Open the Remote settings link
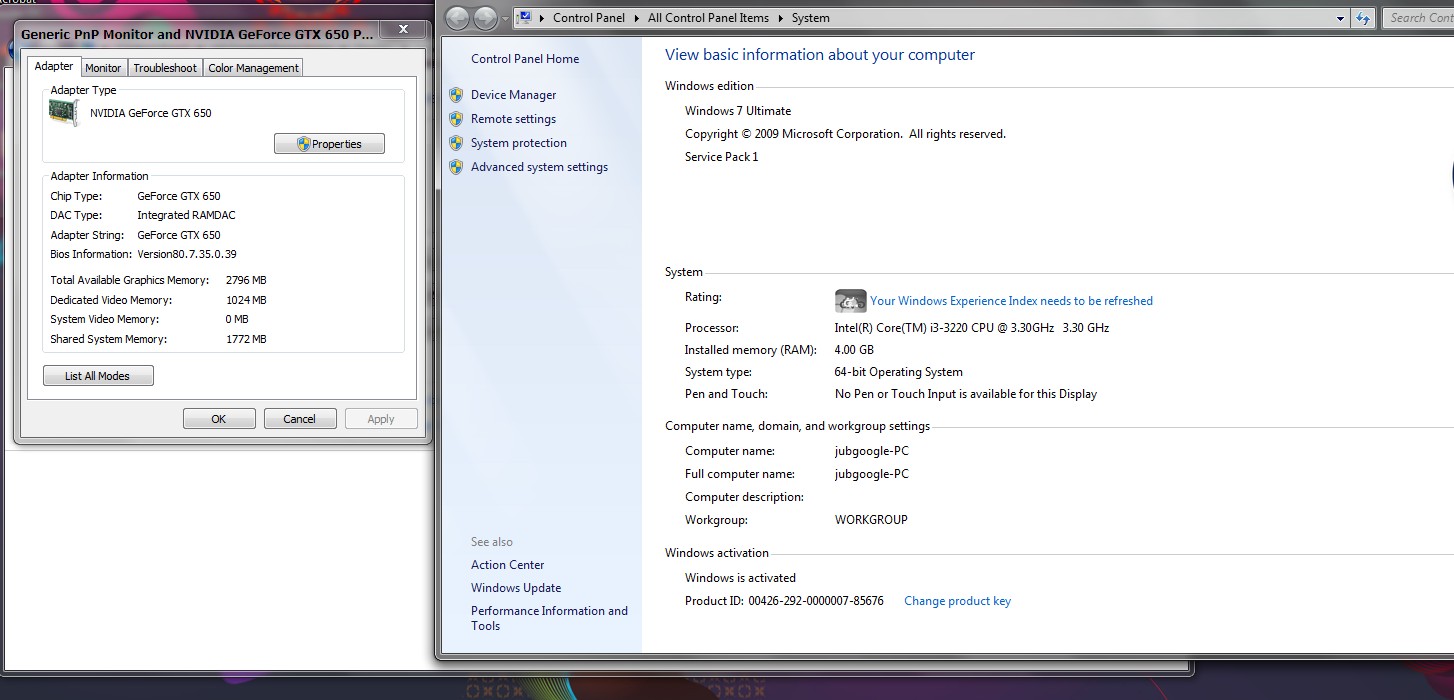This screenshot has width=1454, height=700. [x=514, y=119]
